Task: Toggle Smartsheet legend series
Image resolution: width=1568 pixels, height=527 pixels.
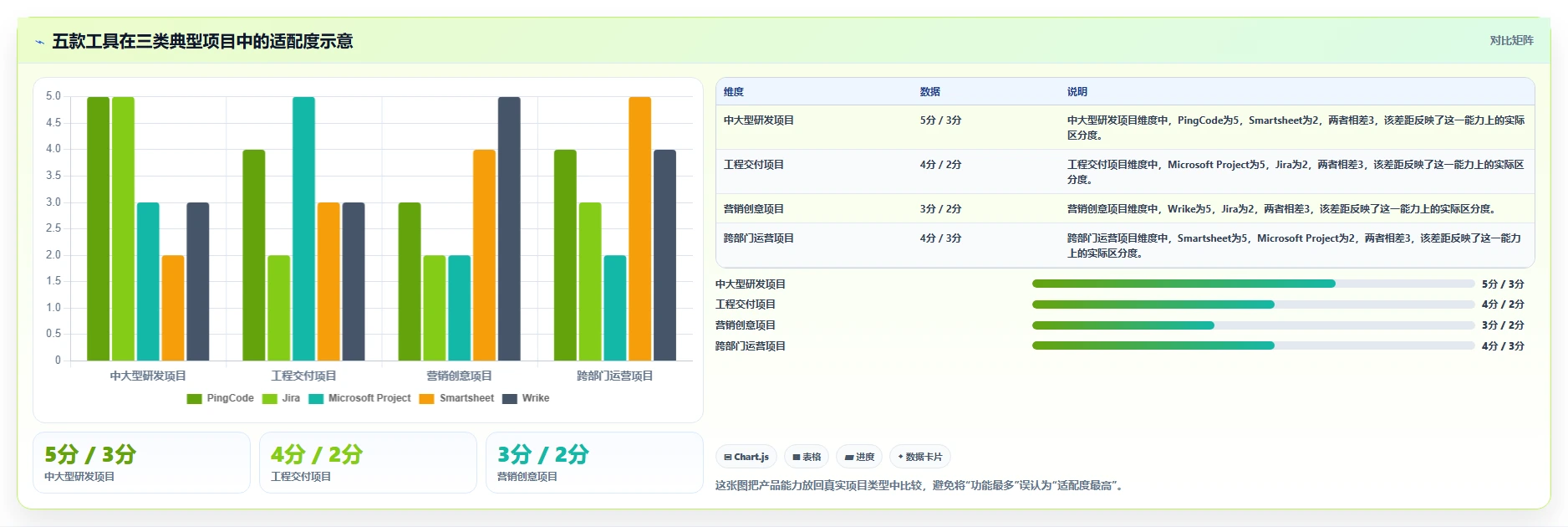Action: (x=456, y=399)
